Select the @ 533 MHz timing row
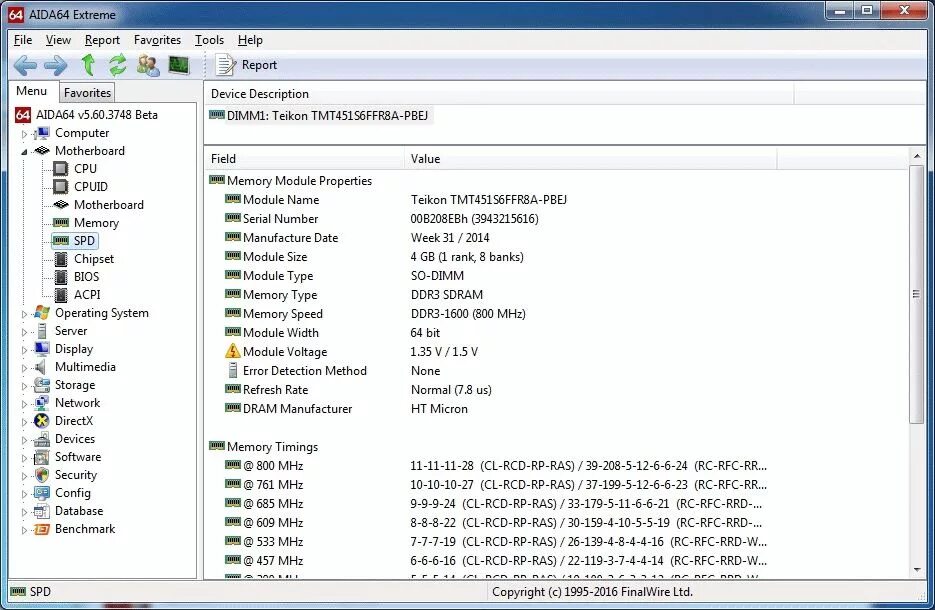 point(495,541)
